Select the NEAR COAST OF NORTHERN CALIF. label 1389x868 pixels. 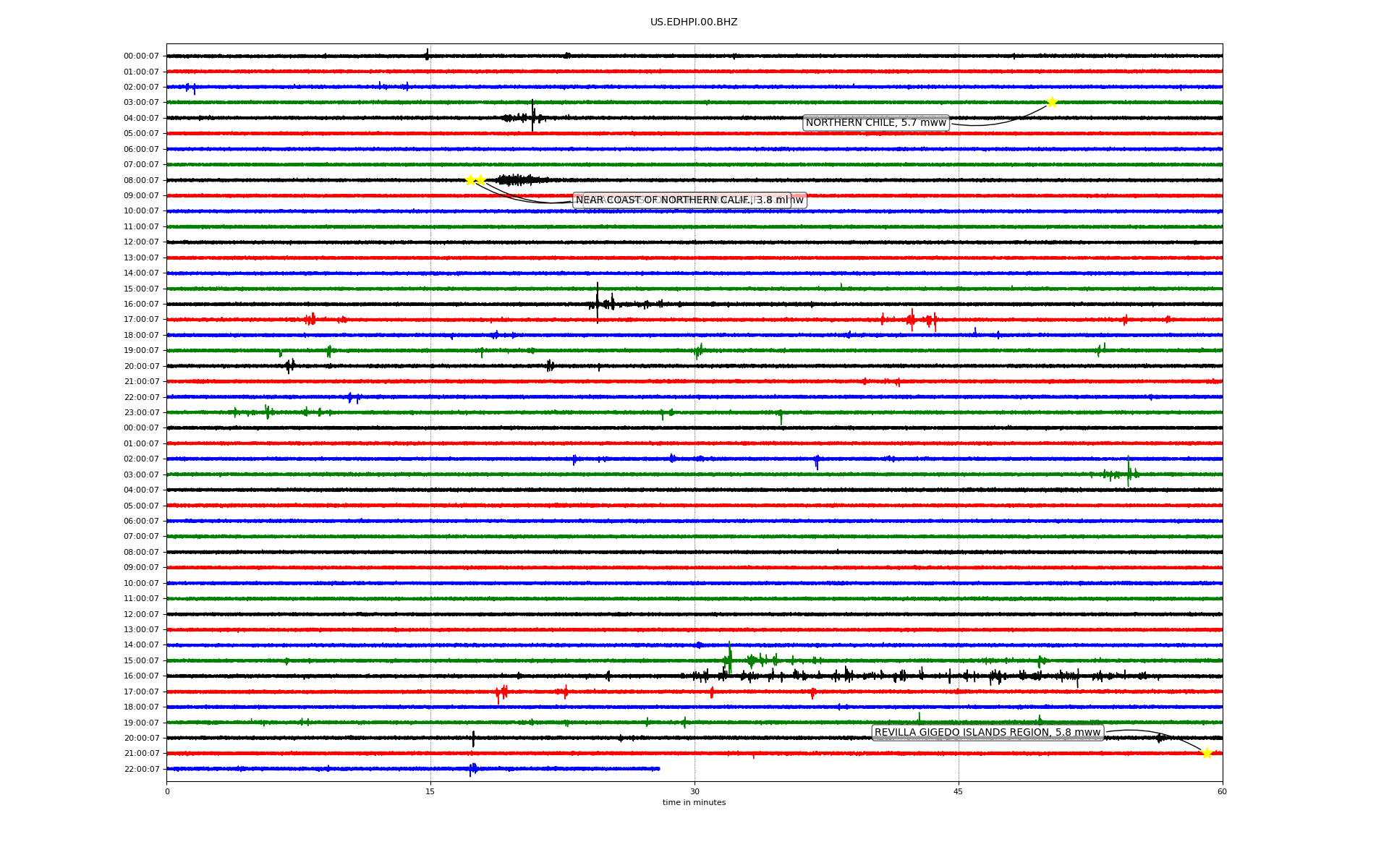[682, 200]
